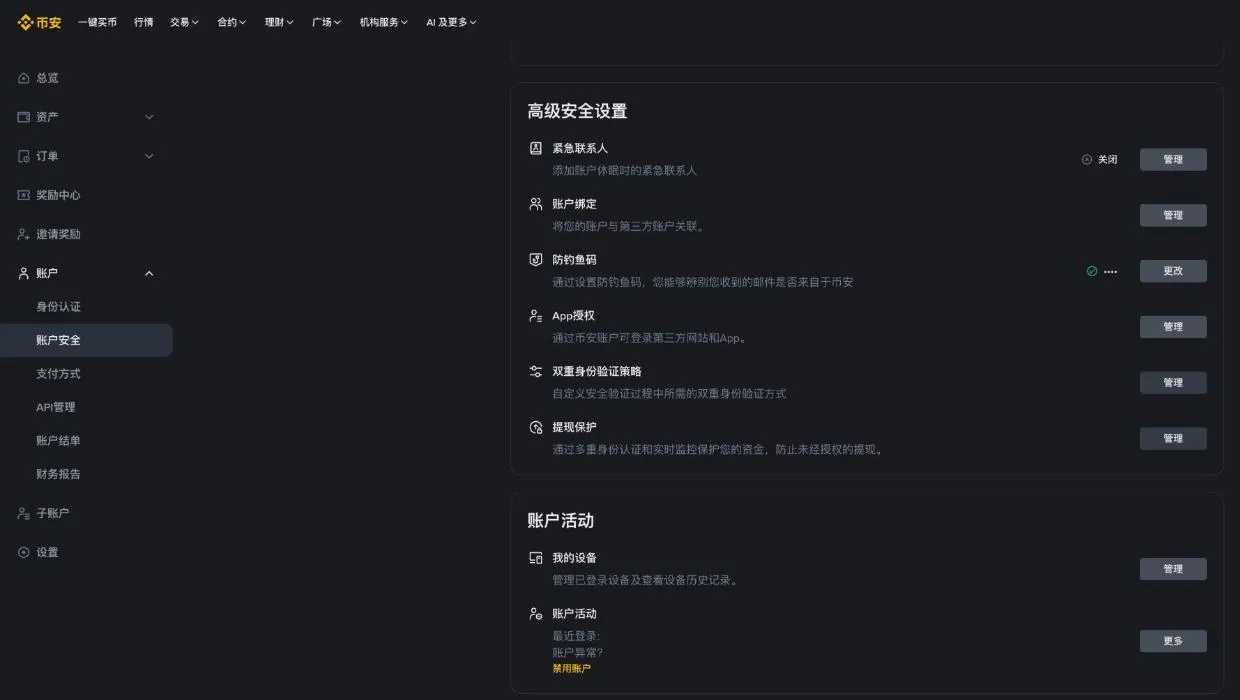Click 管理 button for 双重身份验证策略
The width and height of the screenshot is (1240, 700).
click(1173, 383)
